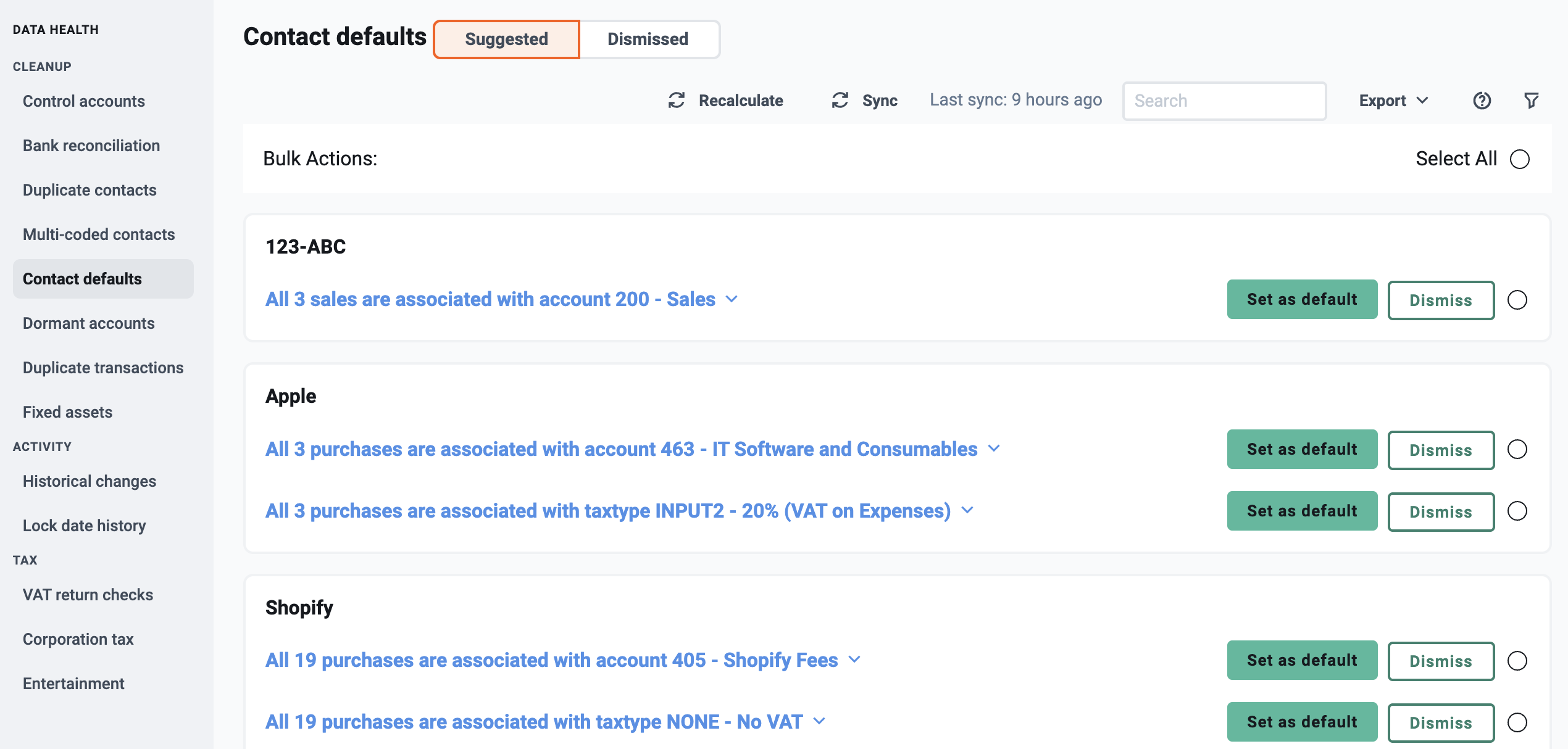Open Dormant accounts in sidebar

click(89, 323)
